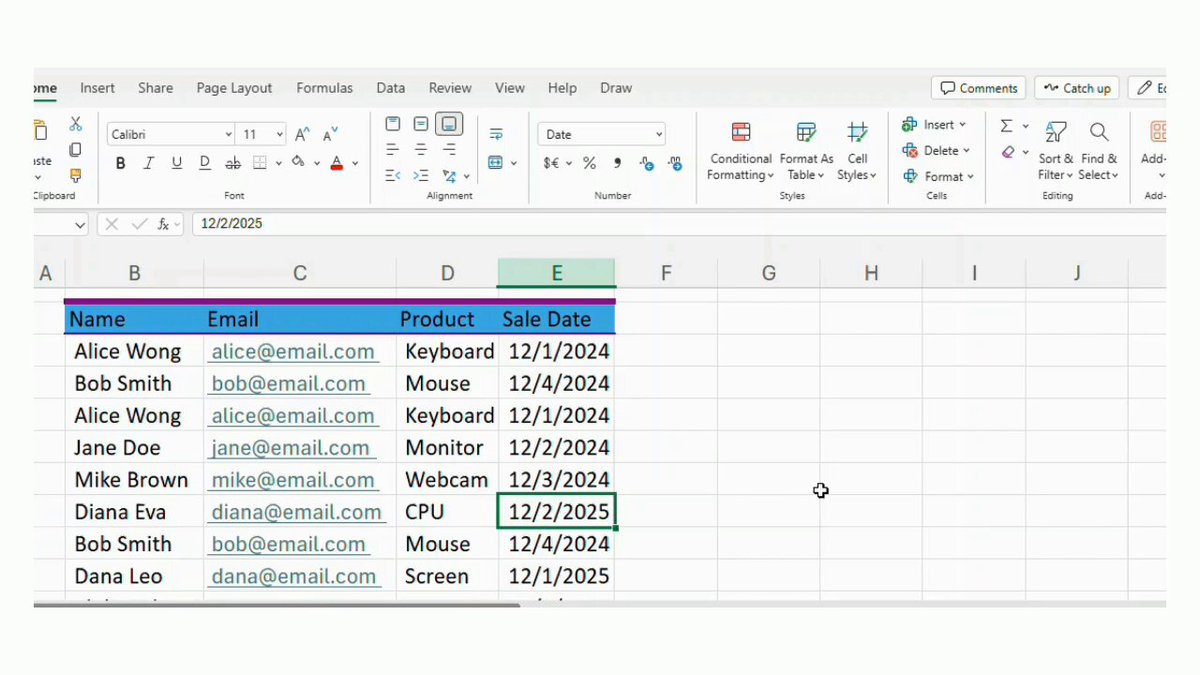Open the Review tab

point(450,88)
